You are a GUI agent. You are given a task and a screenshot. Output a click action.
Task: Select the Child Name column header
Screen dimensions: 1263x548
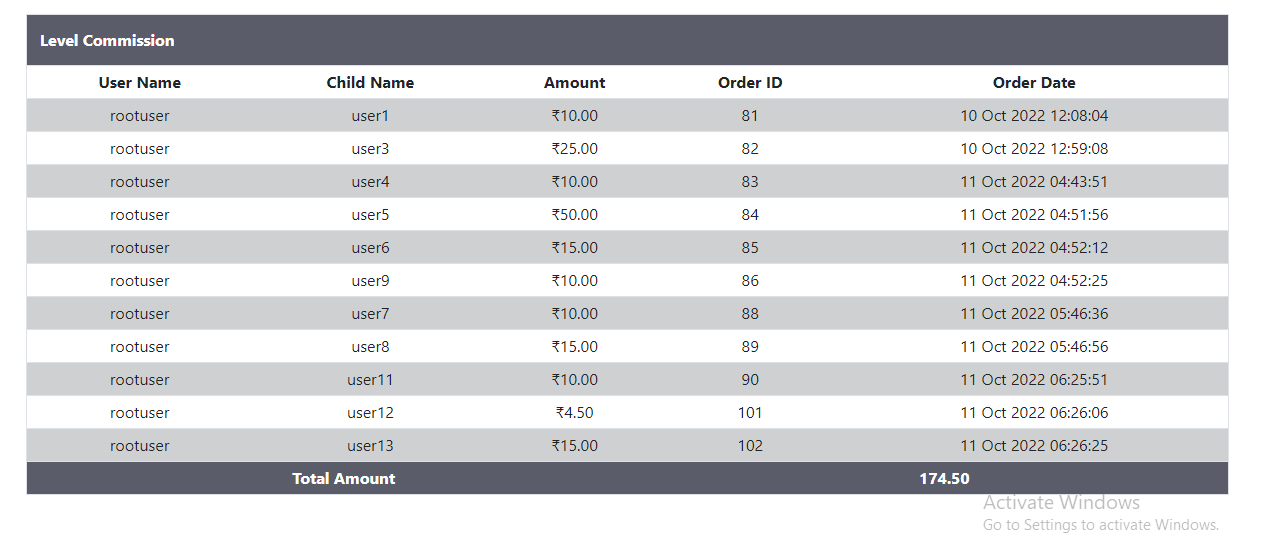click(x=370, y=83)
